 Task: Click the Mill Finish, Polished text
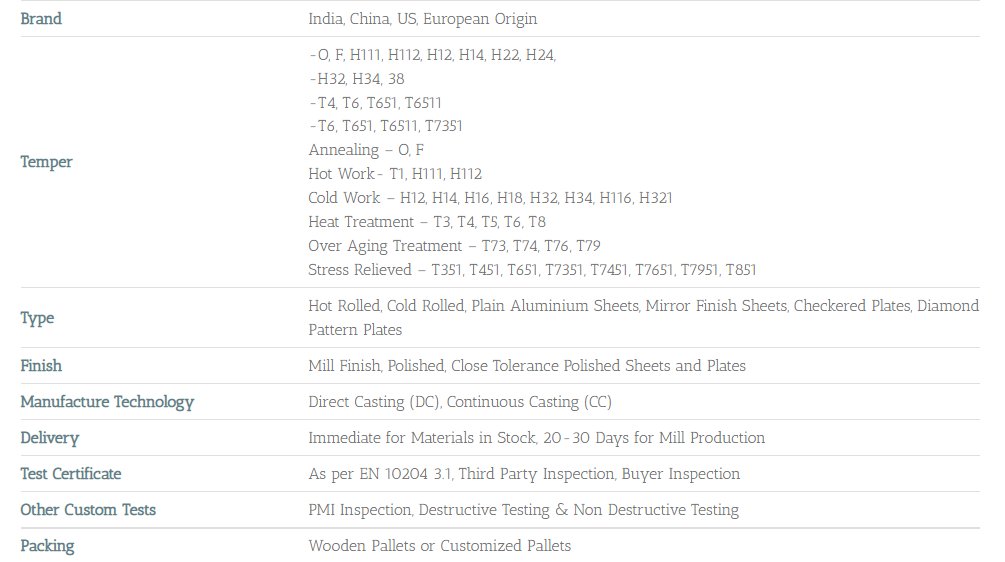(374, 366)
